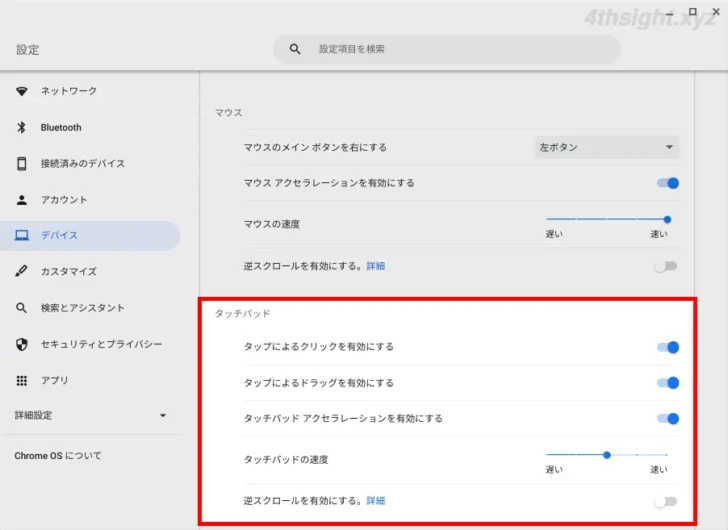Click 遅い label under touchpad speed
Screen dimensions: 728x530
tap(554, 470)
